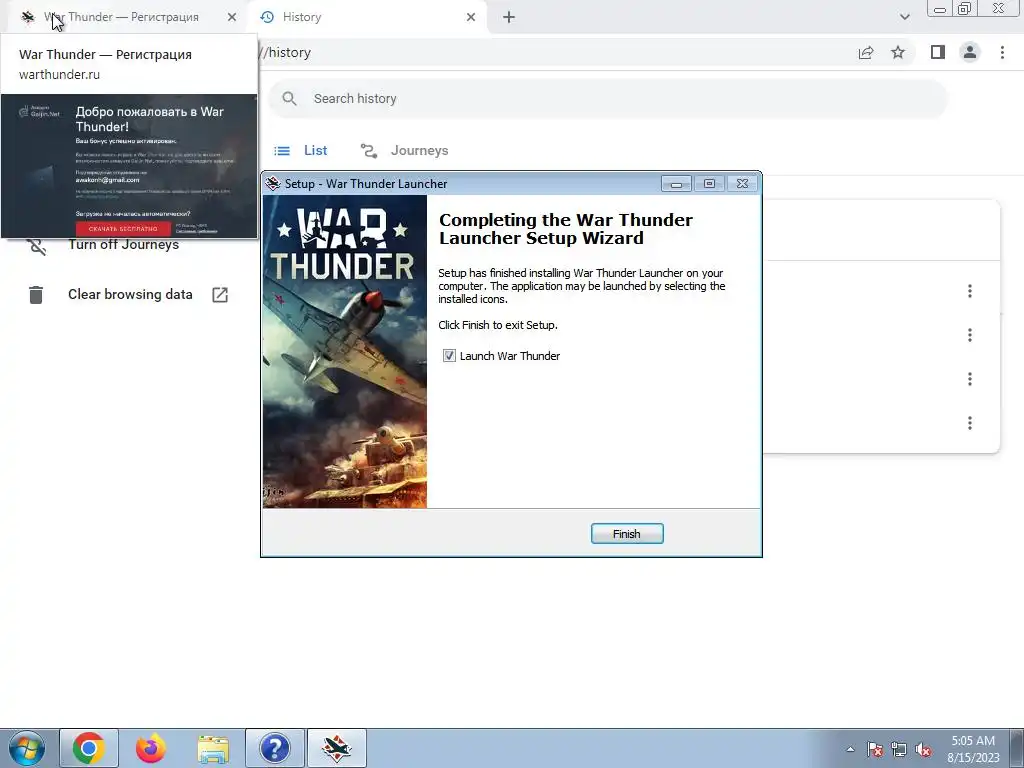This screenshot has height=768, width=1024.
Task: Click the share this page icon
Action: [866, 52]
